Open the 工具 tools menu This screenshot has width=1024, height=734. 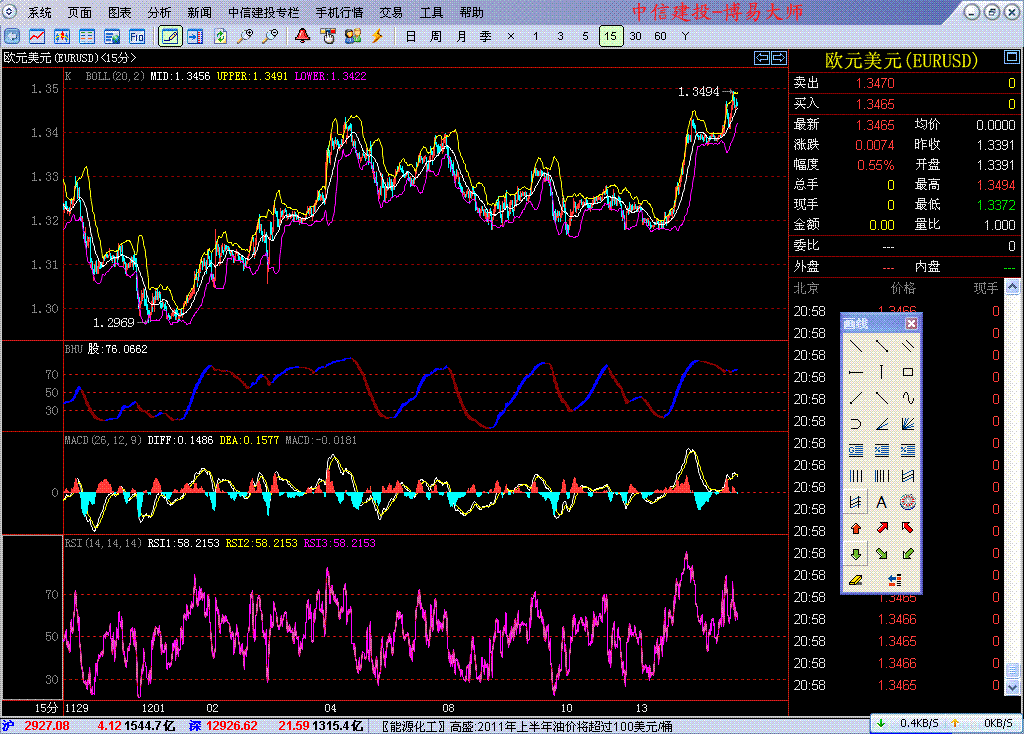pos(431,13)
